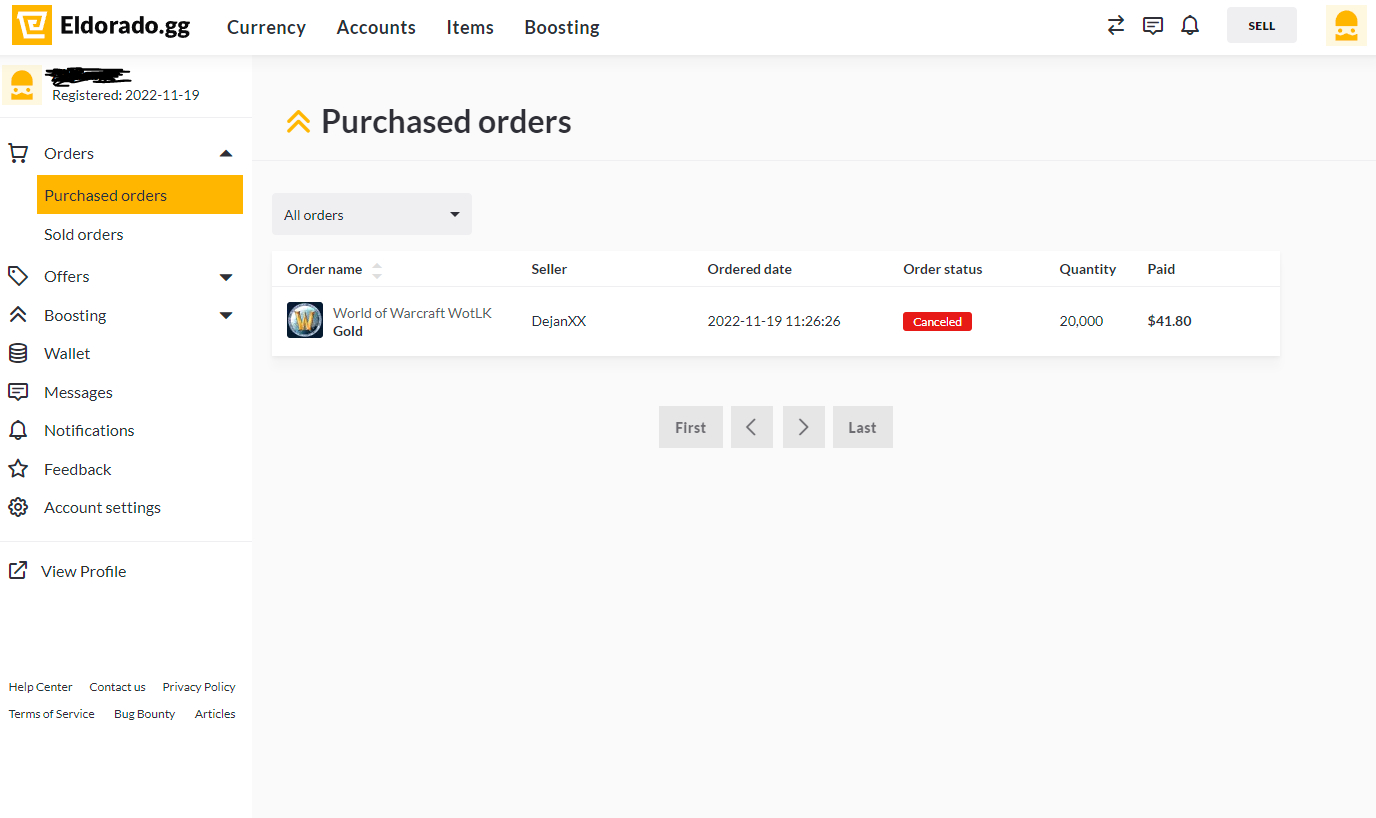Select the Wallet sidebar icon
The image size is (1376, 818).
[18, 353]
